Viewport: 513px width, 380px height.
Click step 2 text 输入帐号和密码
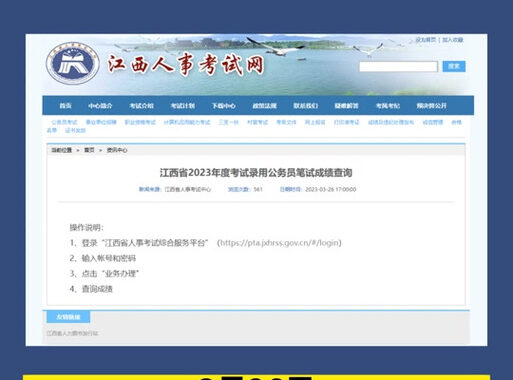coord(109,258)
